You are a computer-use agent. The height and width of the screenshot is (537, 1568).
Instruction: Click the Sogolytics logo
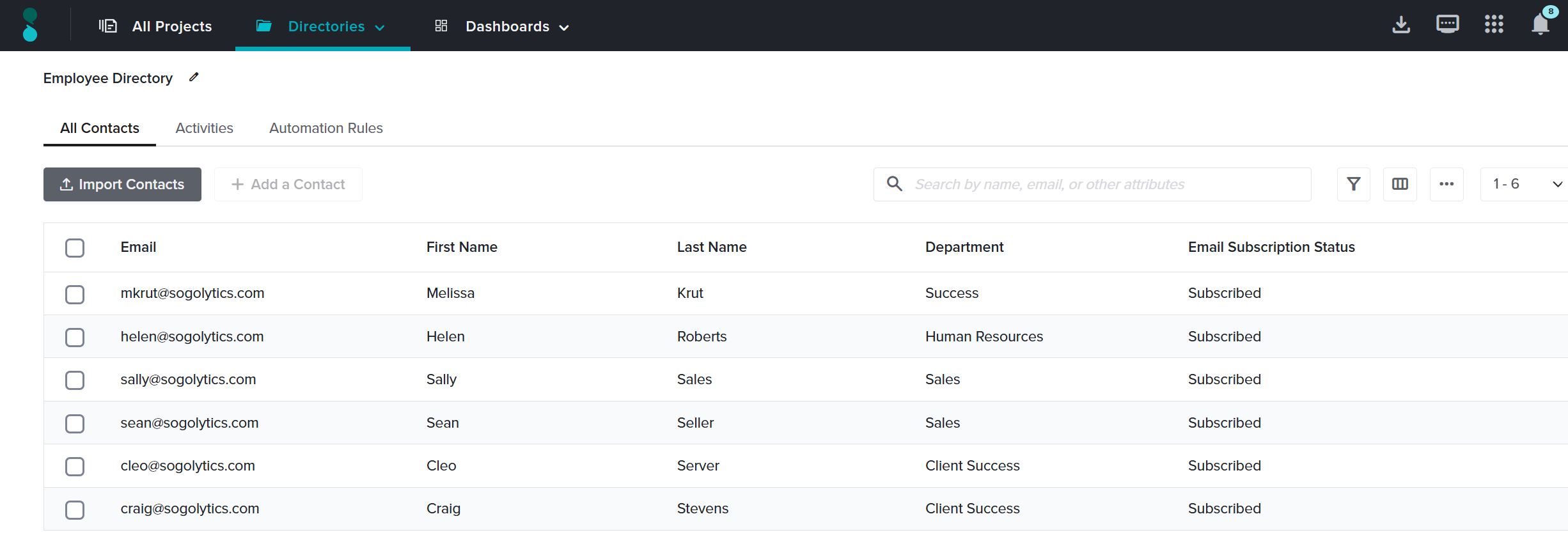(x=30, y=25)
